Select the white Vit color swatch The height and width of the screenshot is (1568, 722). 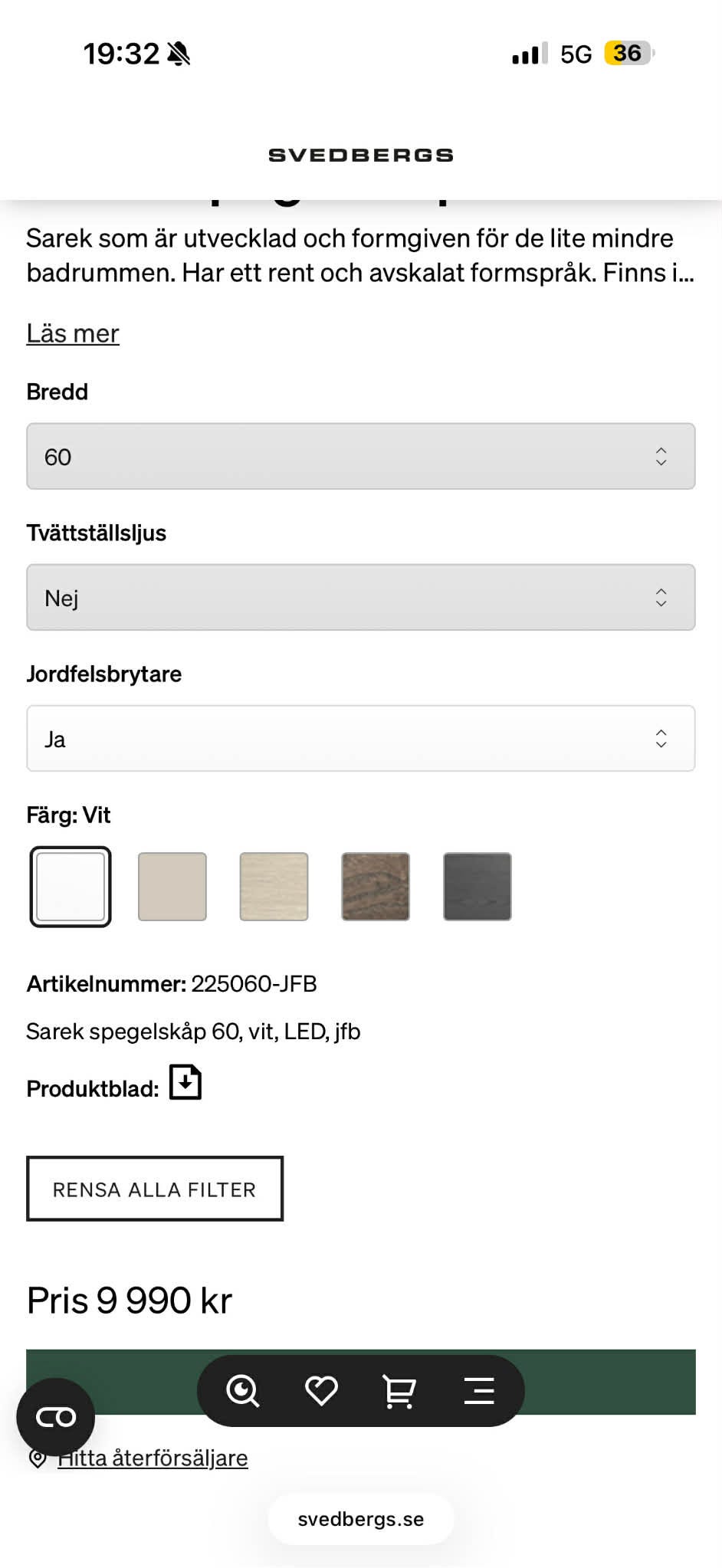(x=70, y=886)
